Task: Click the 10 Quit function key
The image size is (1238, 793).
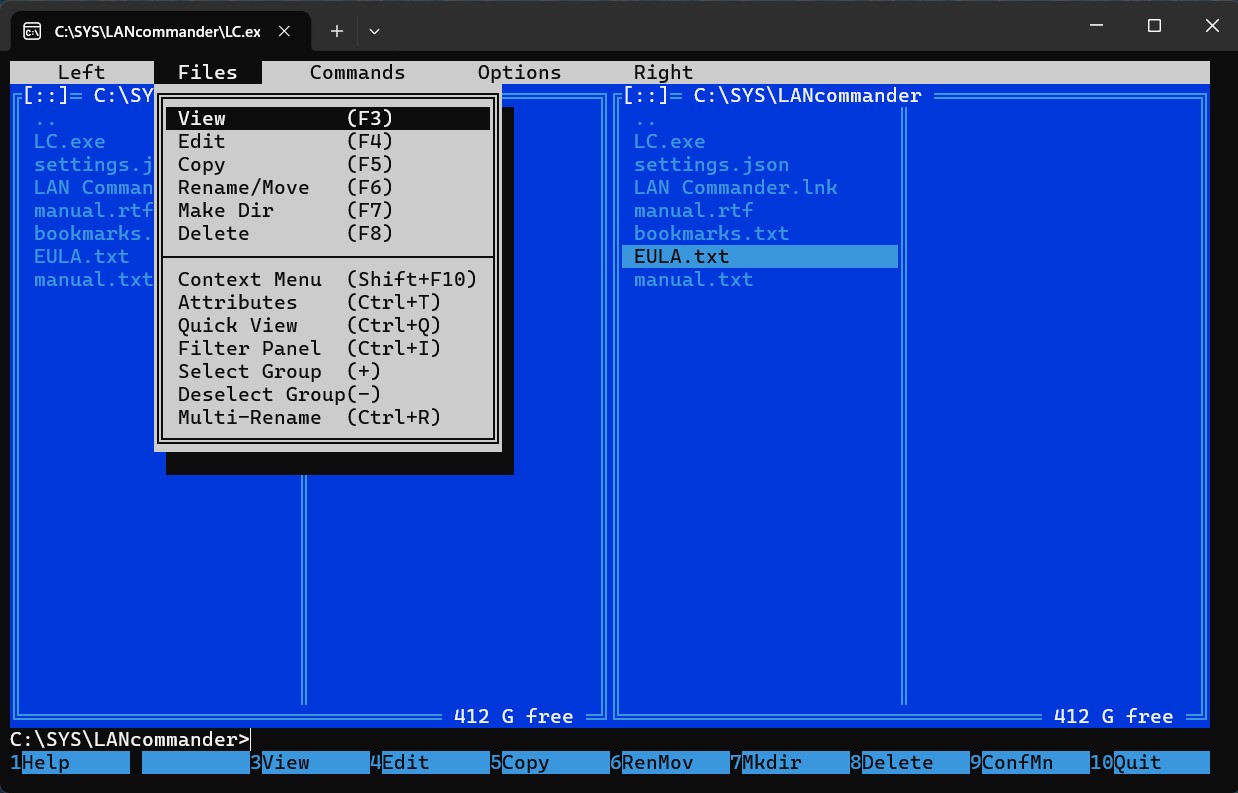Action: (1150, 762)
